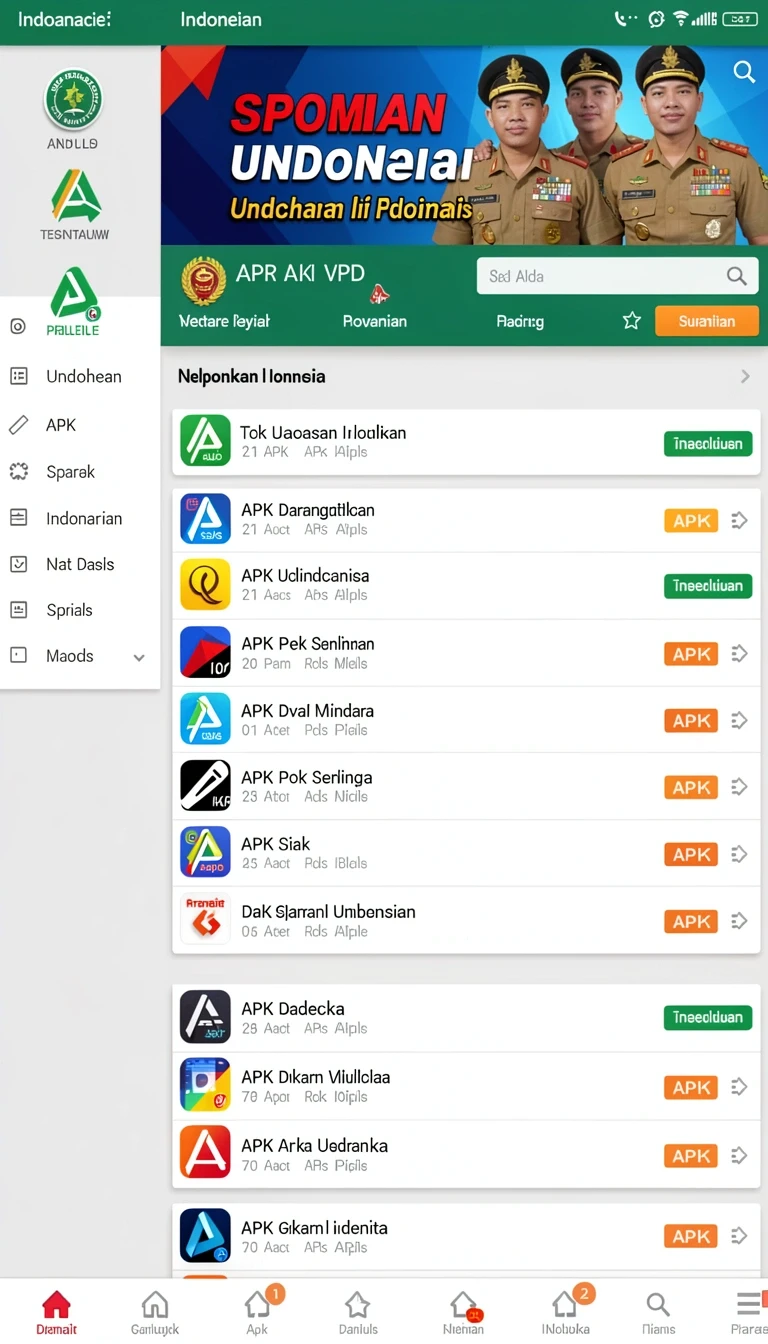Select Sprials in the sidebar
The image size is (768, 1344).
[x=80, y=610]
